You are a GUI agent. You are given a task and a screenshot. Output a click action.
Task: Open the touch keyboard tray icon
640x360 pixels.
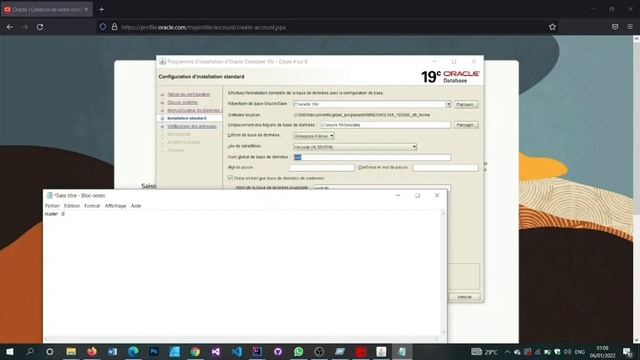pyautogui.click(x=476, y=351)
